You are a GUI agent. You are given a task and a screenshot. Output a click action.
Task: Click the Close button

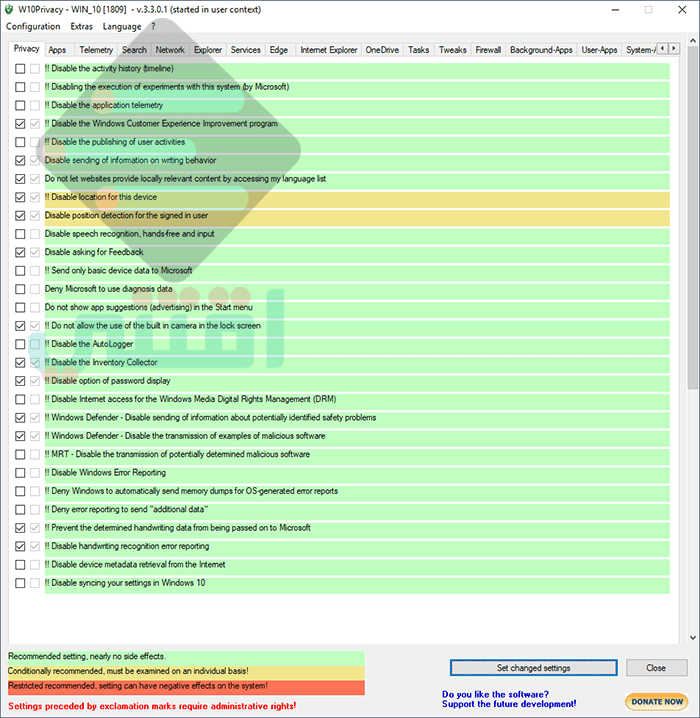[x=656, y=668]
